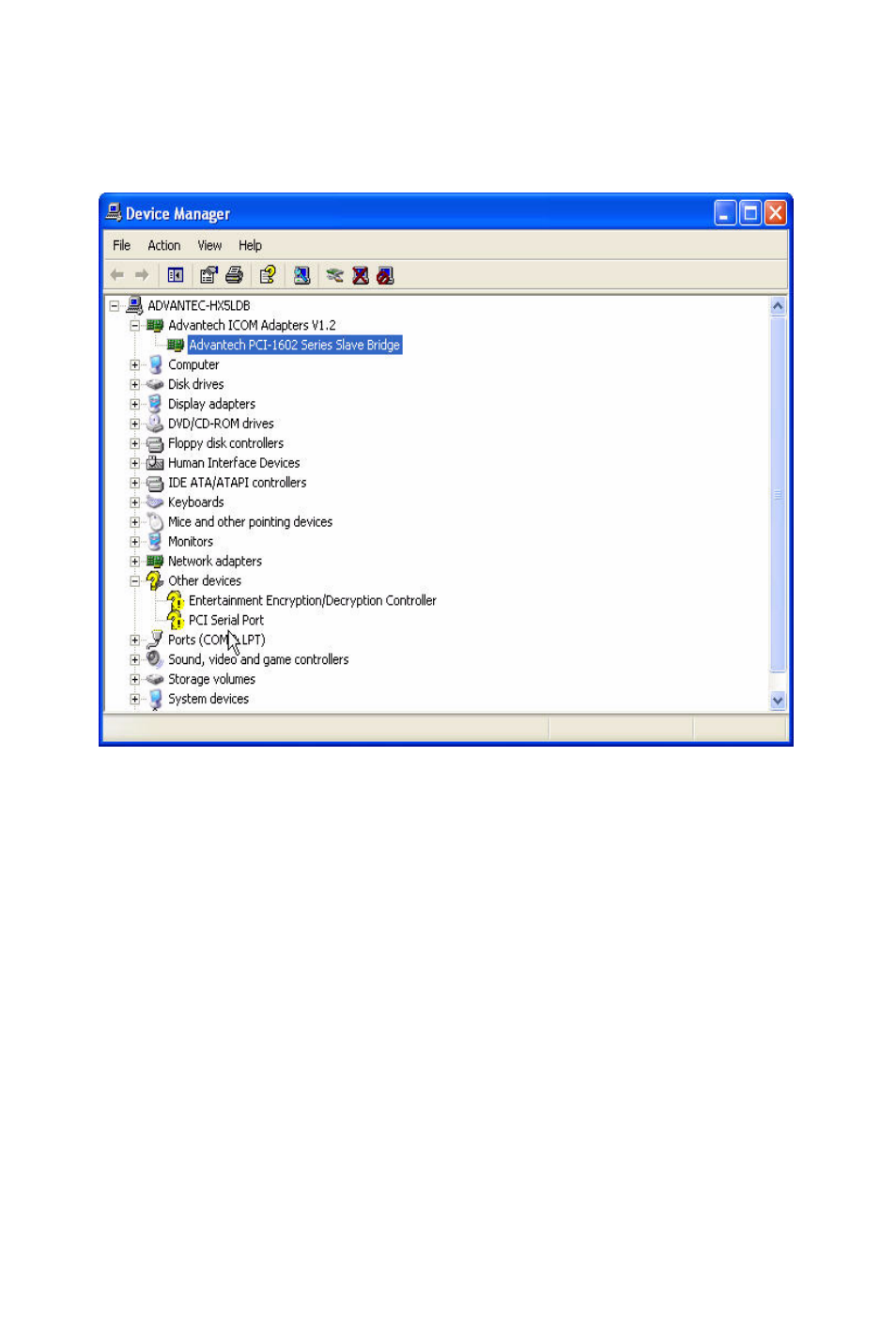Open the Action menu
Viewport: 896px width, 1343px height.
coord(164,245)
